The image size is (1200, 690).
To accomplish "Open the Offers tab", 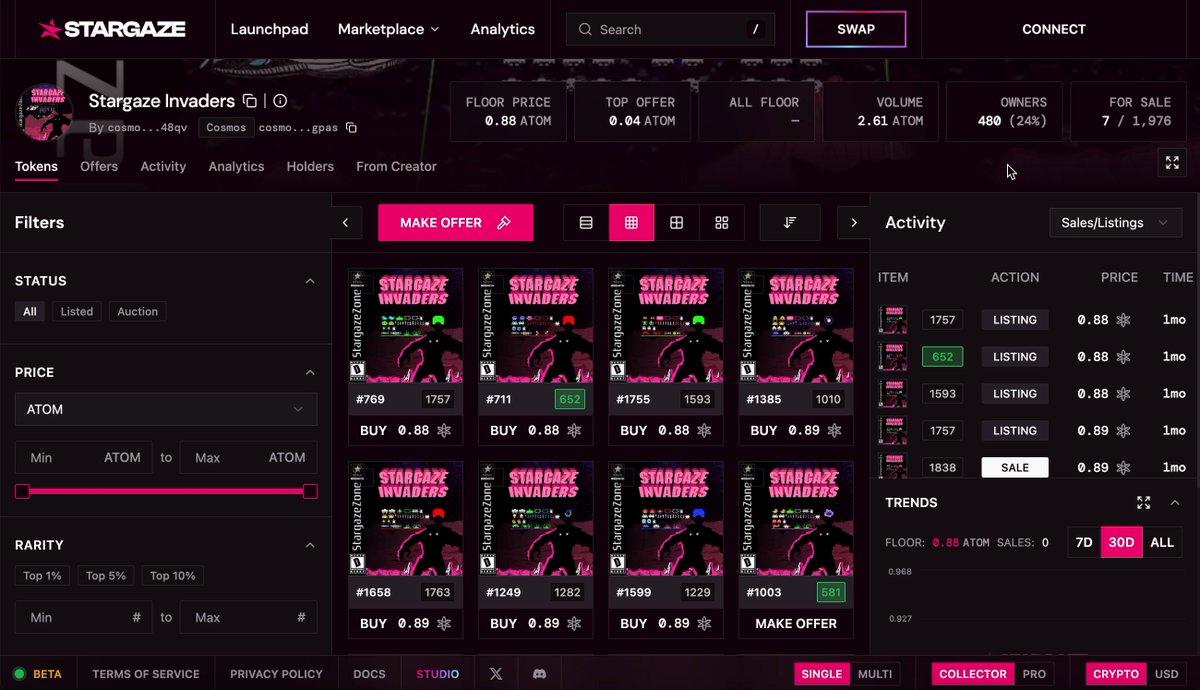I will point(99,167).
